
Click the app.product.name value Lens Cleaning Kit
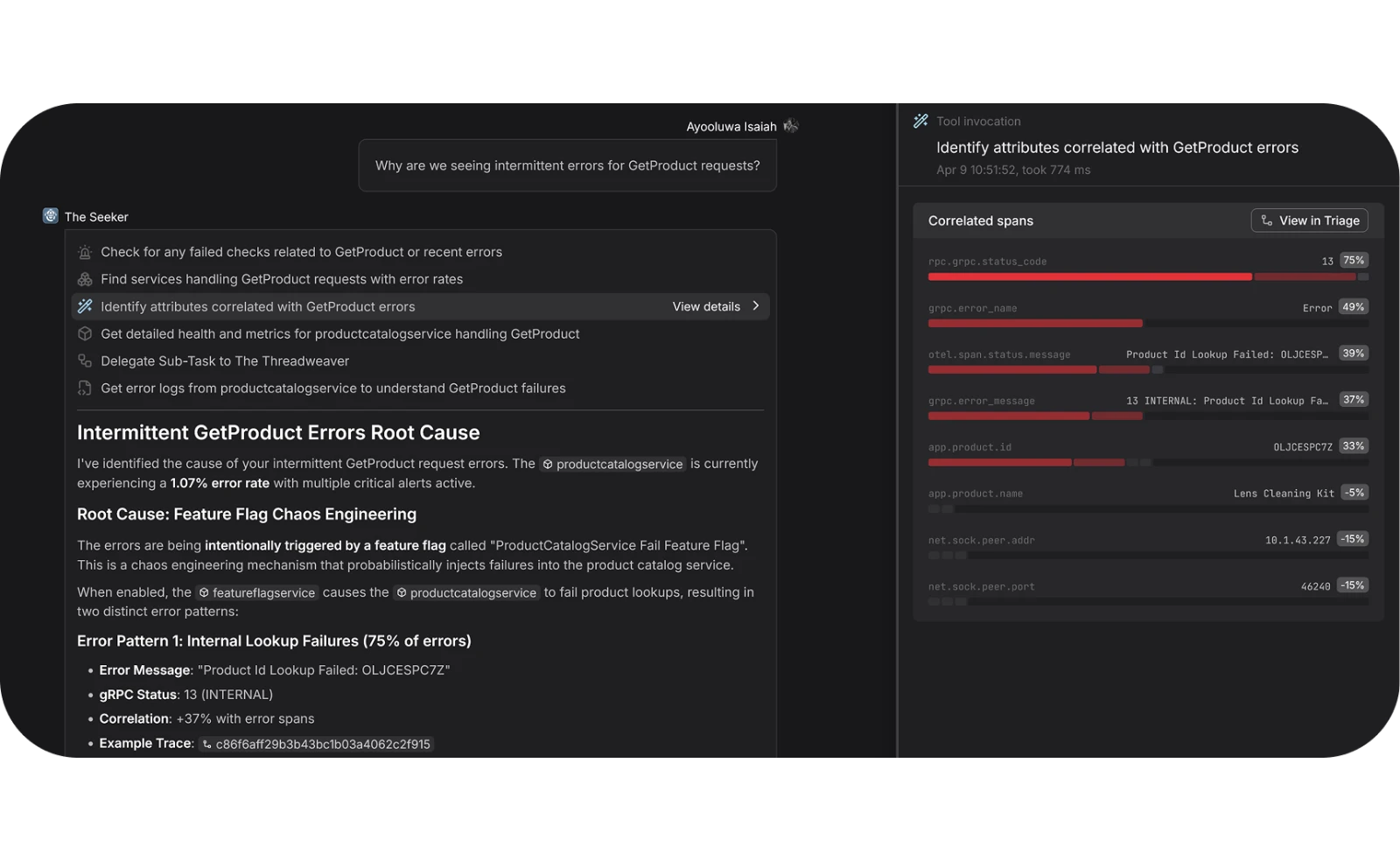tap(1284, 493)
